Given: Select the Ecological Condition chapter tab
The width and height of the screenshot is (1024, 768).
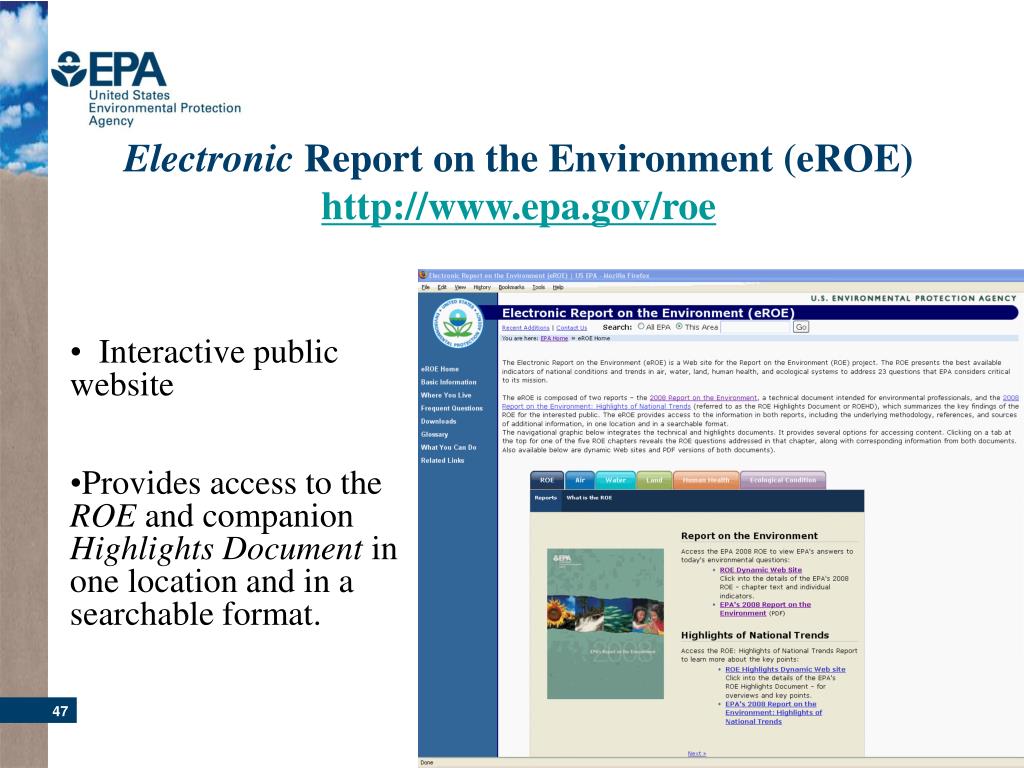Looking at the screenshot, I should point(783,480).
